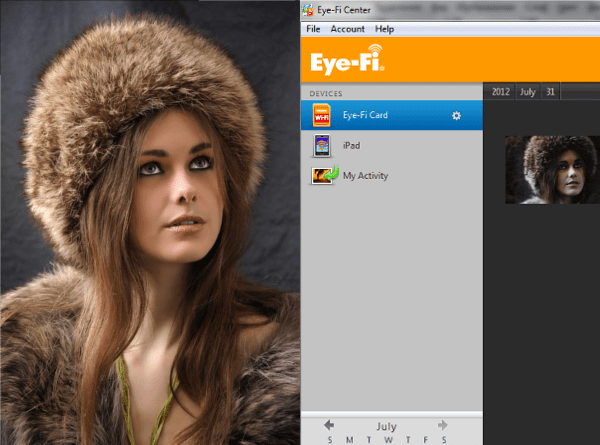Click the Eye-Fi Center title bar icon

(x=308, y=9)
